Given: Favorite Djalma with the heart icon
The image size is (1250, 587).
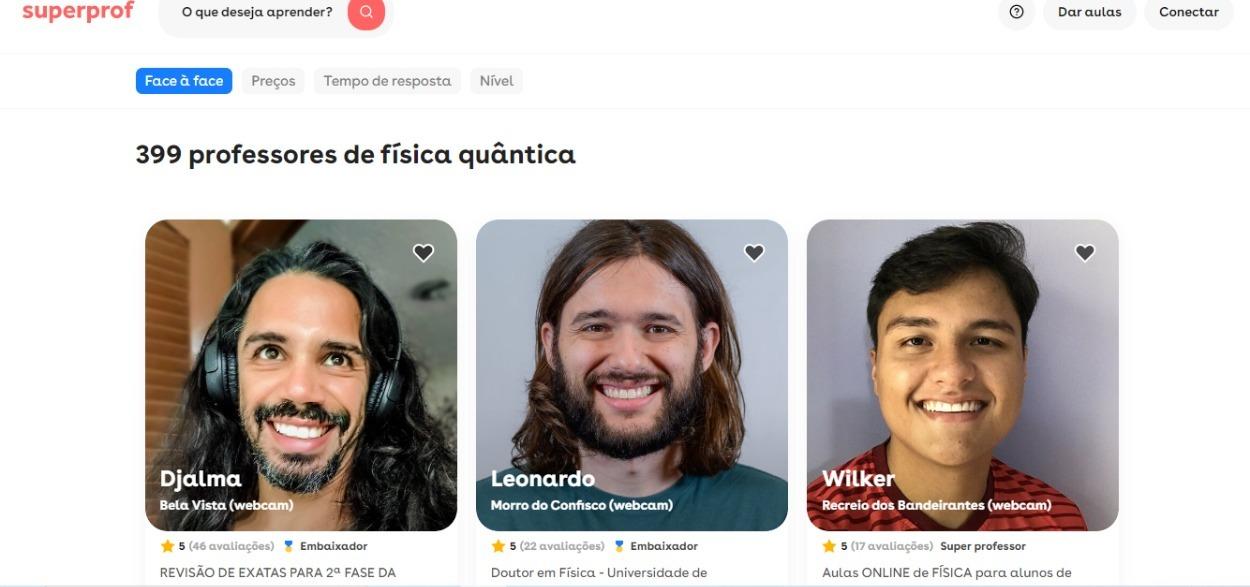Looking at the screenshot, I should (x=423, y=253).
